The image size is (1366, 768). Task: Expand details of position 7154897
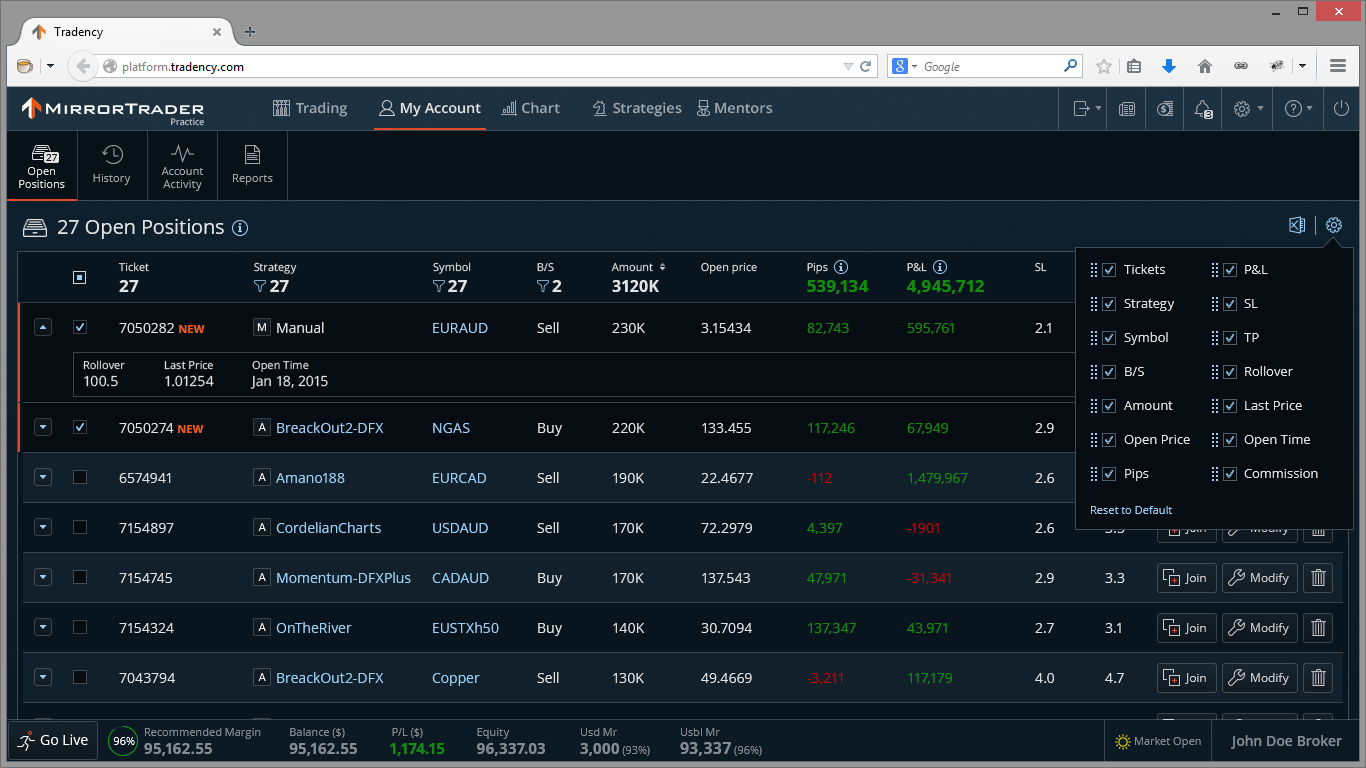coord(42,527)
